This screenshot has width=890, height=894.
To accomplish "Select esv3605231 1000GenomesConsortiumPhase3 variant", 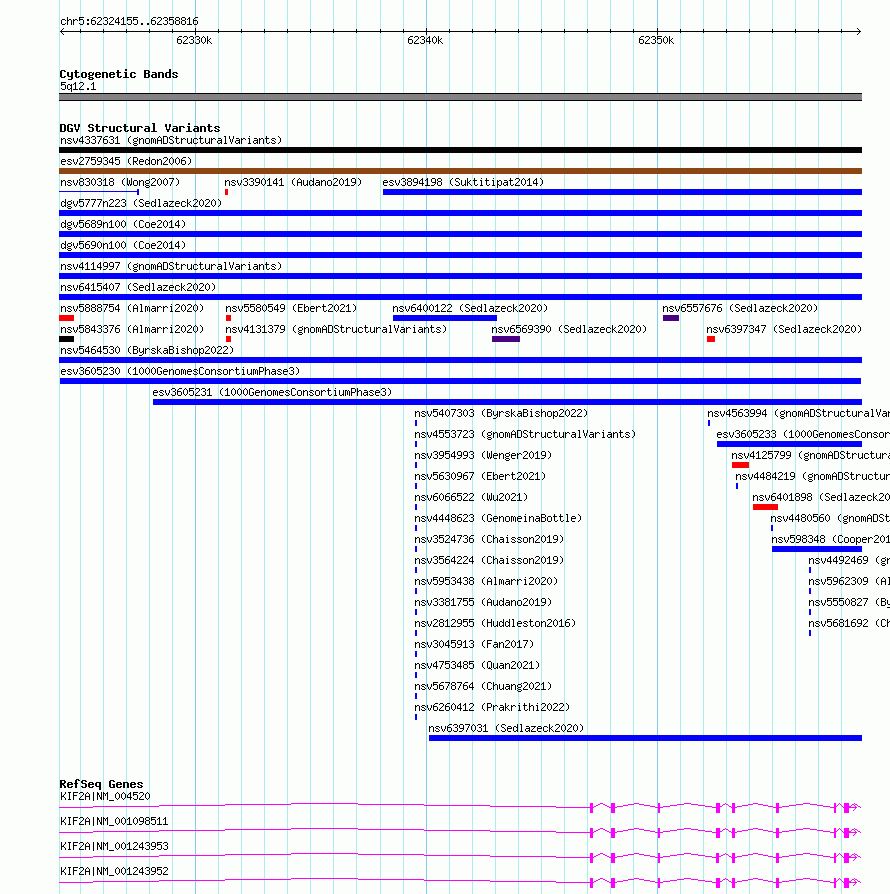I will pyautogui.click(x=272, y=392).
